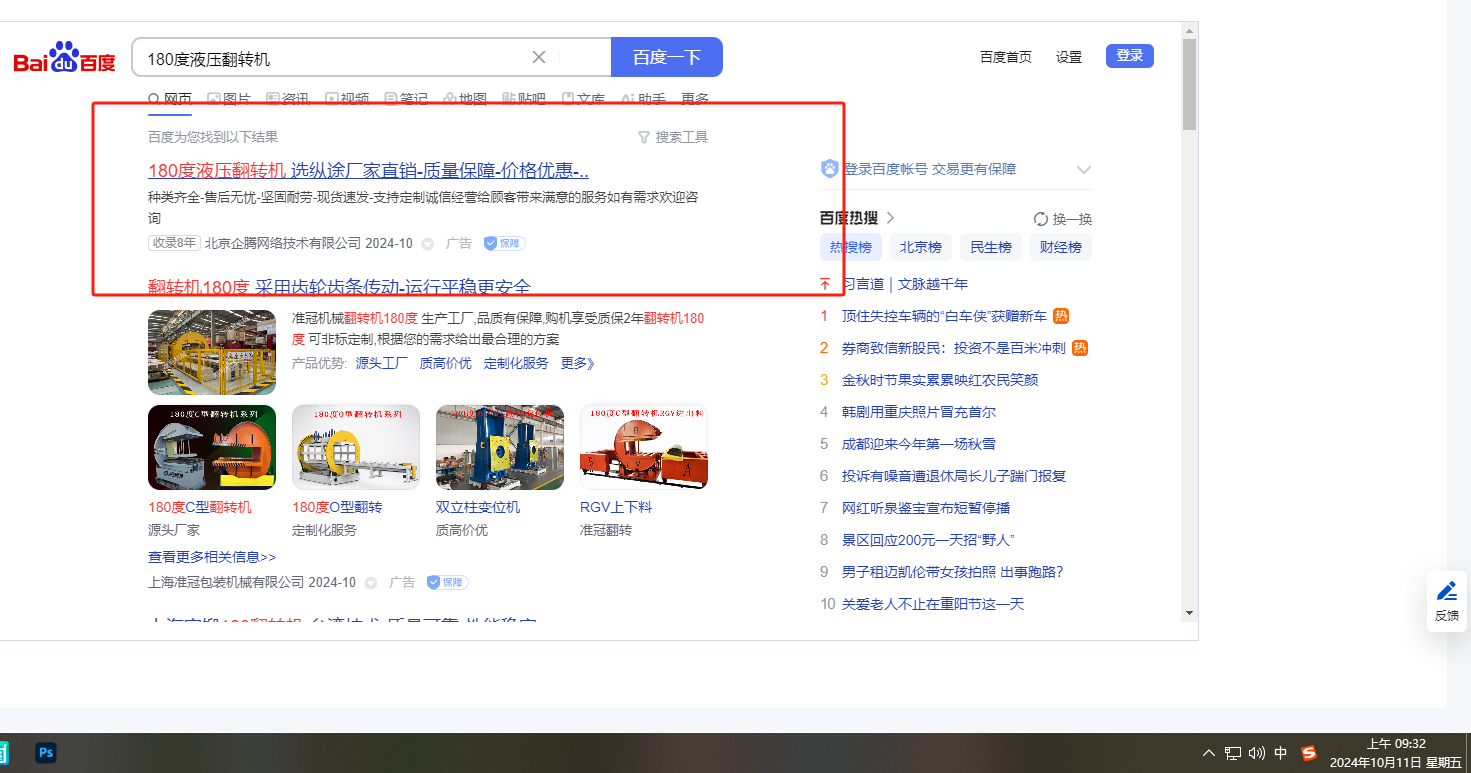Image resolution: width=1471 pixels, height=773 pixels.
Task: Click the 源头工厂 product advantage link
Action: coord(382,363)
